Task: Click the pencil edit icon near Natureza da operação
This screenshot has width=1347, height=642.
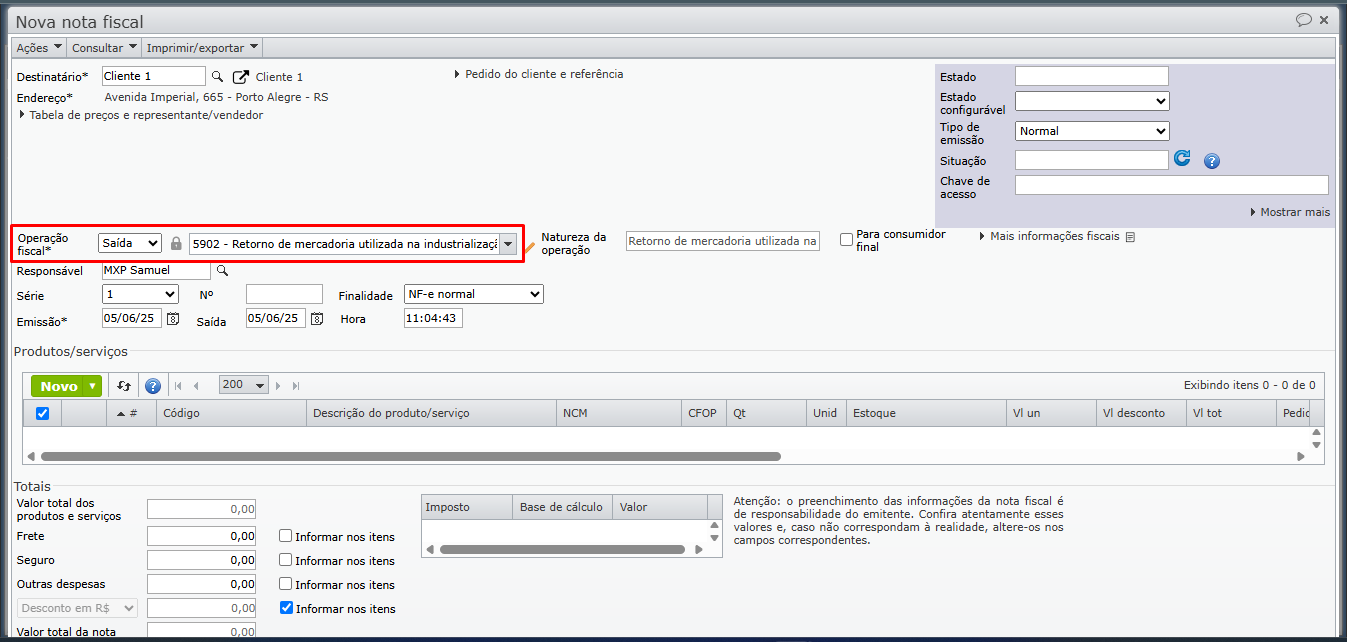Action: click(531, 245)
